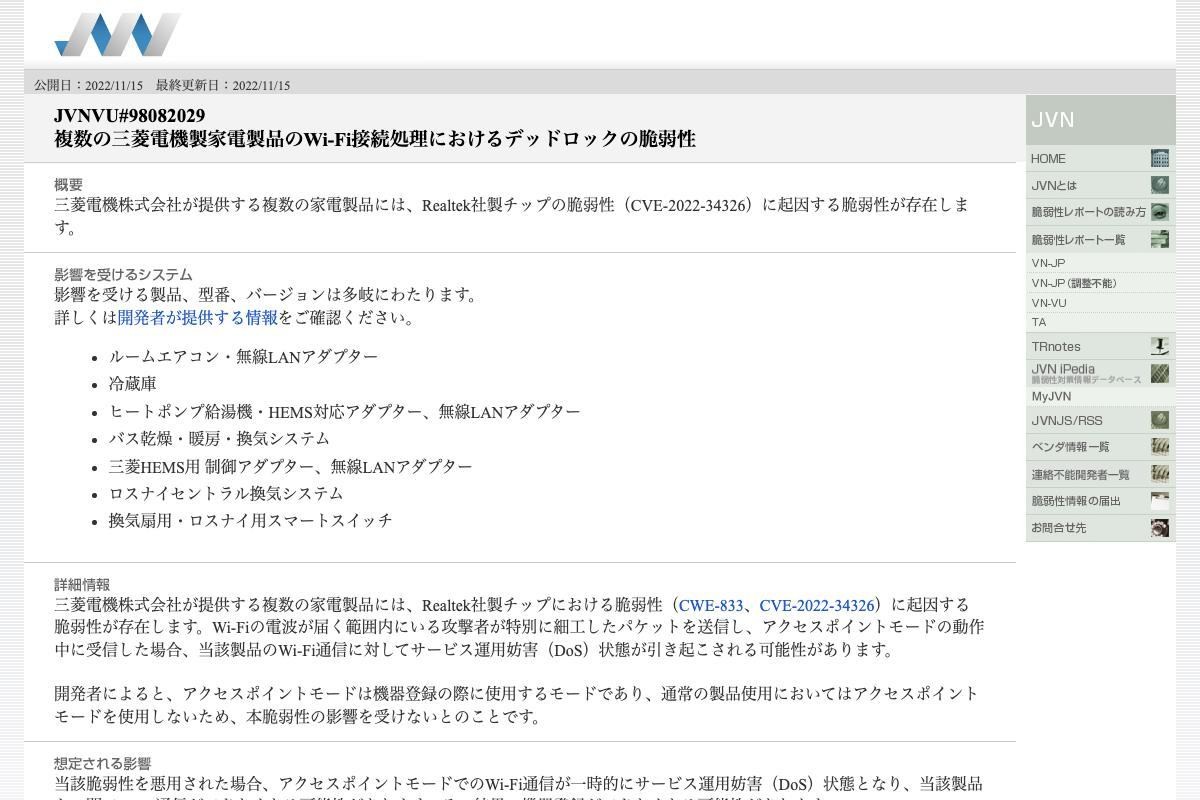This screenshot has height=800, width=1200.
Task: Click list item バス乾燥・暖房・換気システム
Action: pyautogui.click(x=219, y=438)
